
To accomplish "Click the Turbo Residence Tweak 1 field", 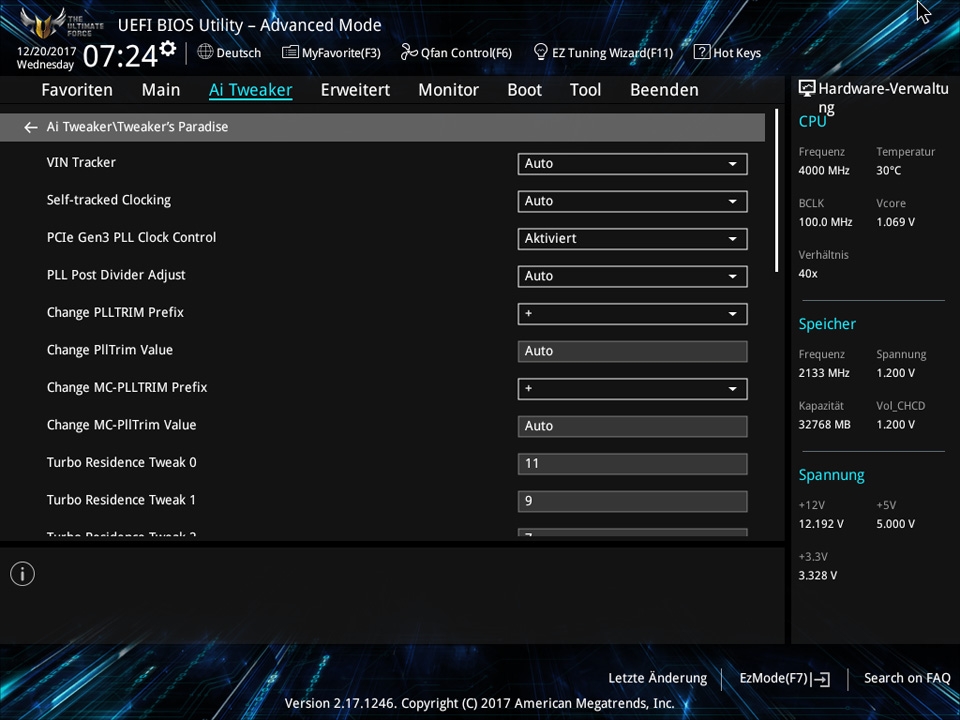I will point(632,501).
